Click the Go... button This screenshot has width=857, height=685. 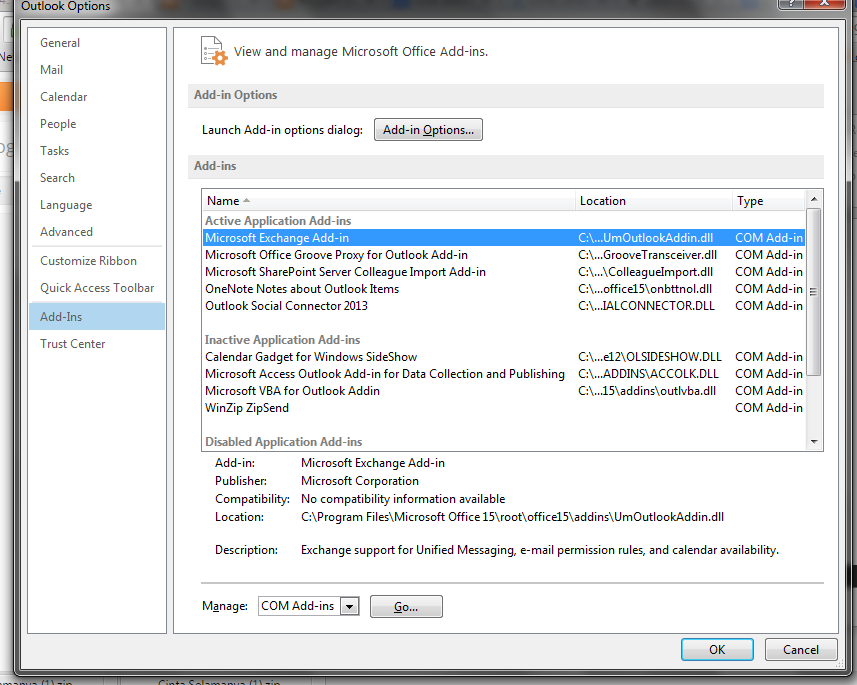coord(406,607)
